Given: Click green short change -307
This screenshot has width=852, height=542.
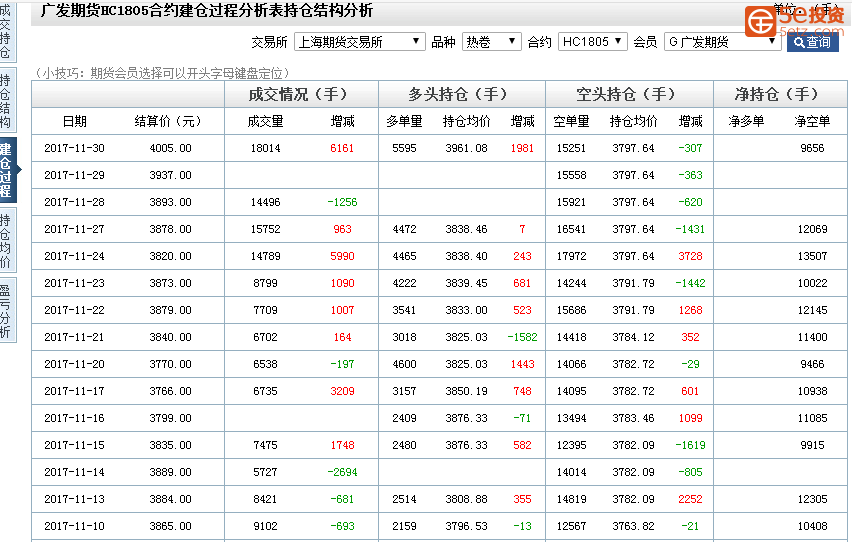Looking at the screenshot, I should [x=690, y=148].
